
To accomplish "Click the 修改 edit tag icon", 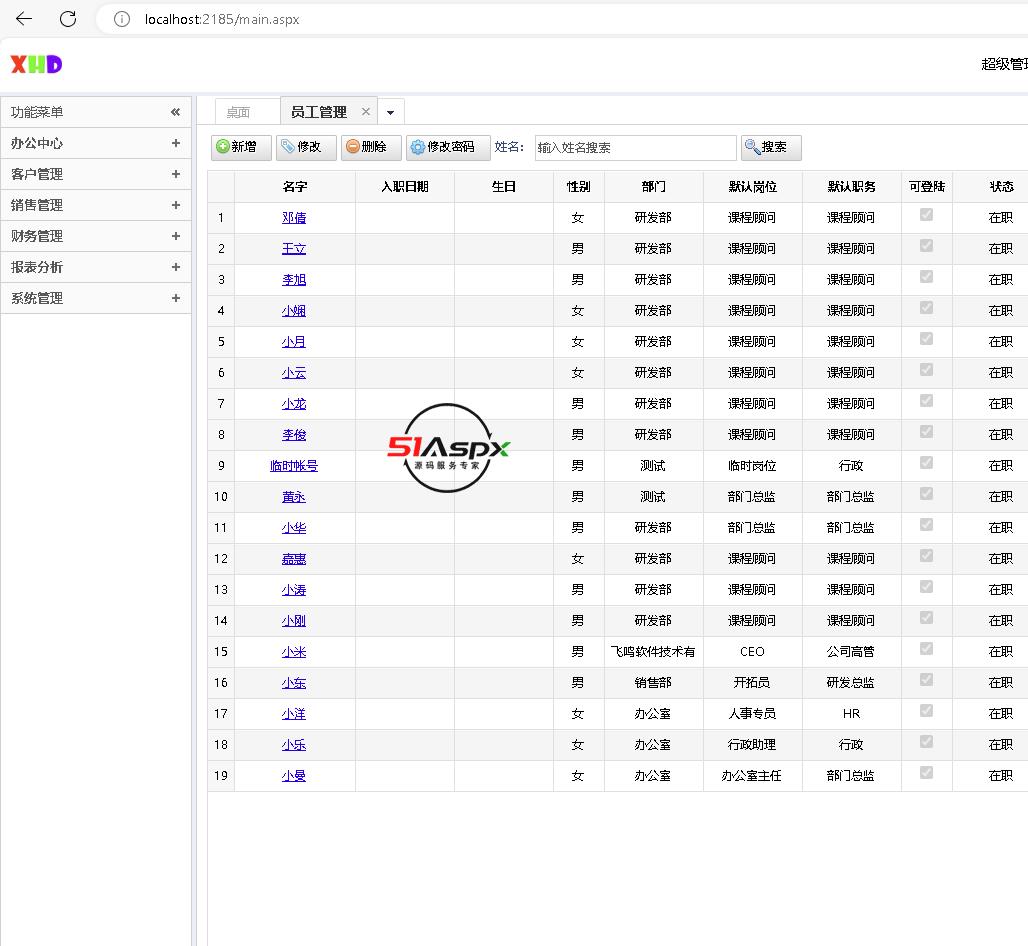I will (288, 147).
